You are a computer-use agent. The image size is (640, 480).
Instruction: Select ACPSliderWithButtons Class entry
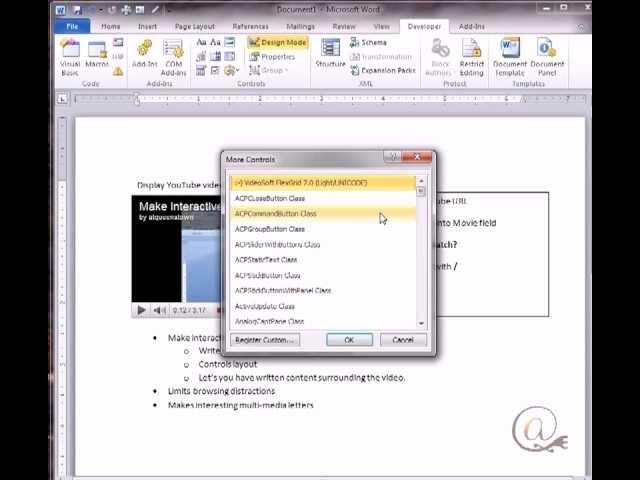[323, 244]
